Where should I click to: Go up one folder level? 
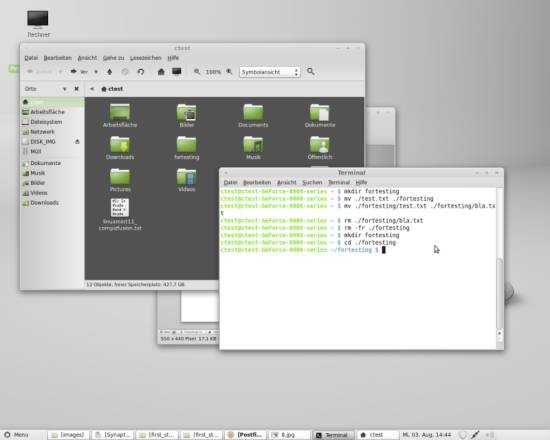pyautogui.click(x=109, y=72)
